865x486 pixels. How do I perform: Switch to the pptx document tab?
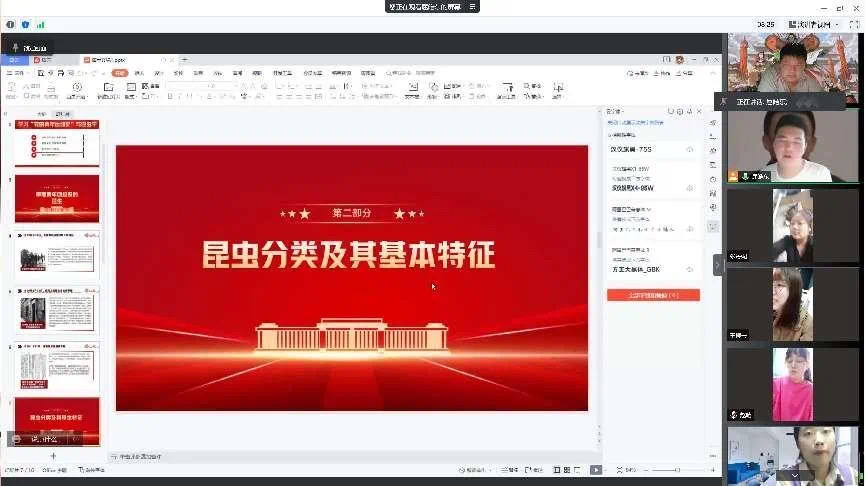coord(105,60)
